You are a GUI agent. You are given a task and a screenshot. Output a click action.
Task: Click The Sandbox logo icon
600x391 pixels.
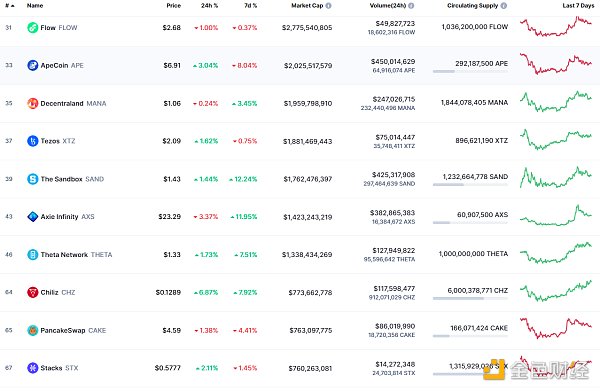(33, 179)
